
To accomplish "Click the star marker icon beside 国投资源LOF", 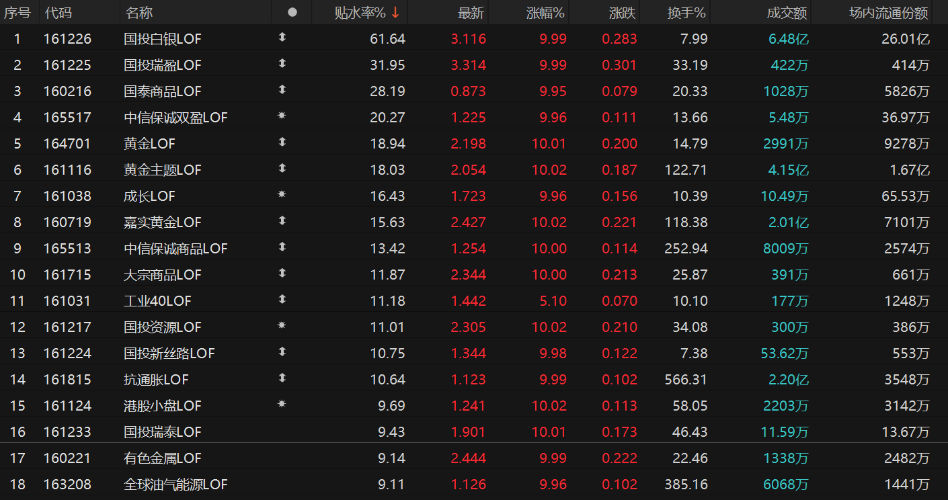I will (282, 325).
